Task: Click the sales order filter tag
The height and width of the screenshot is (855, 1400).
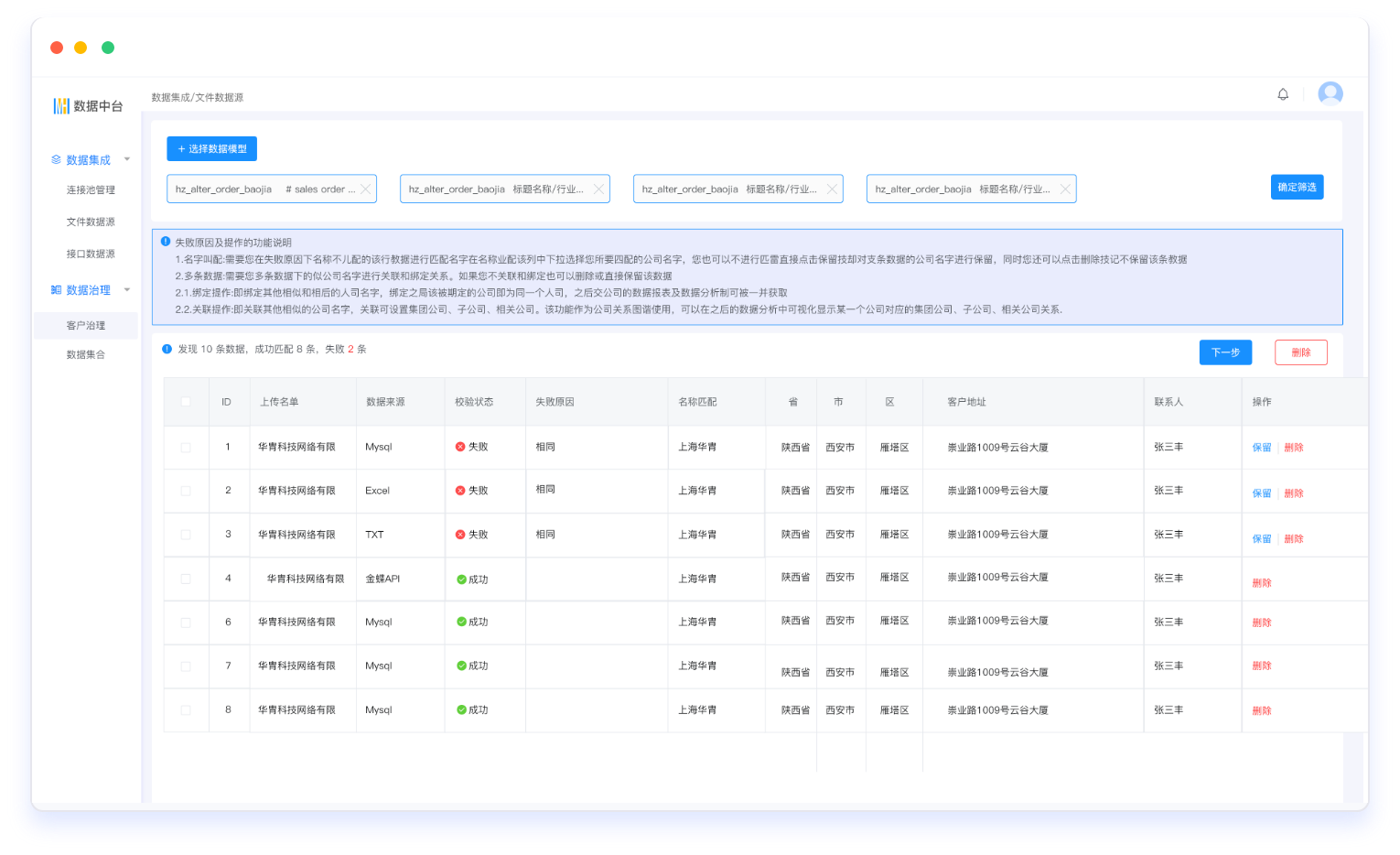Action: pyautogui.click(x=271, y=189)
